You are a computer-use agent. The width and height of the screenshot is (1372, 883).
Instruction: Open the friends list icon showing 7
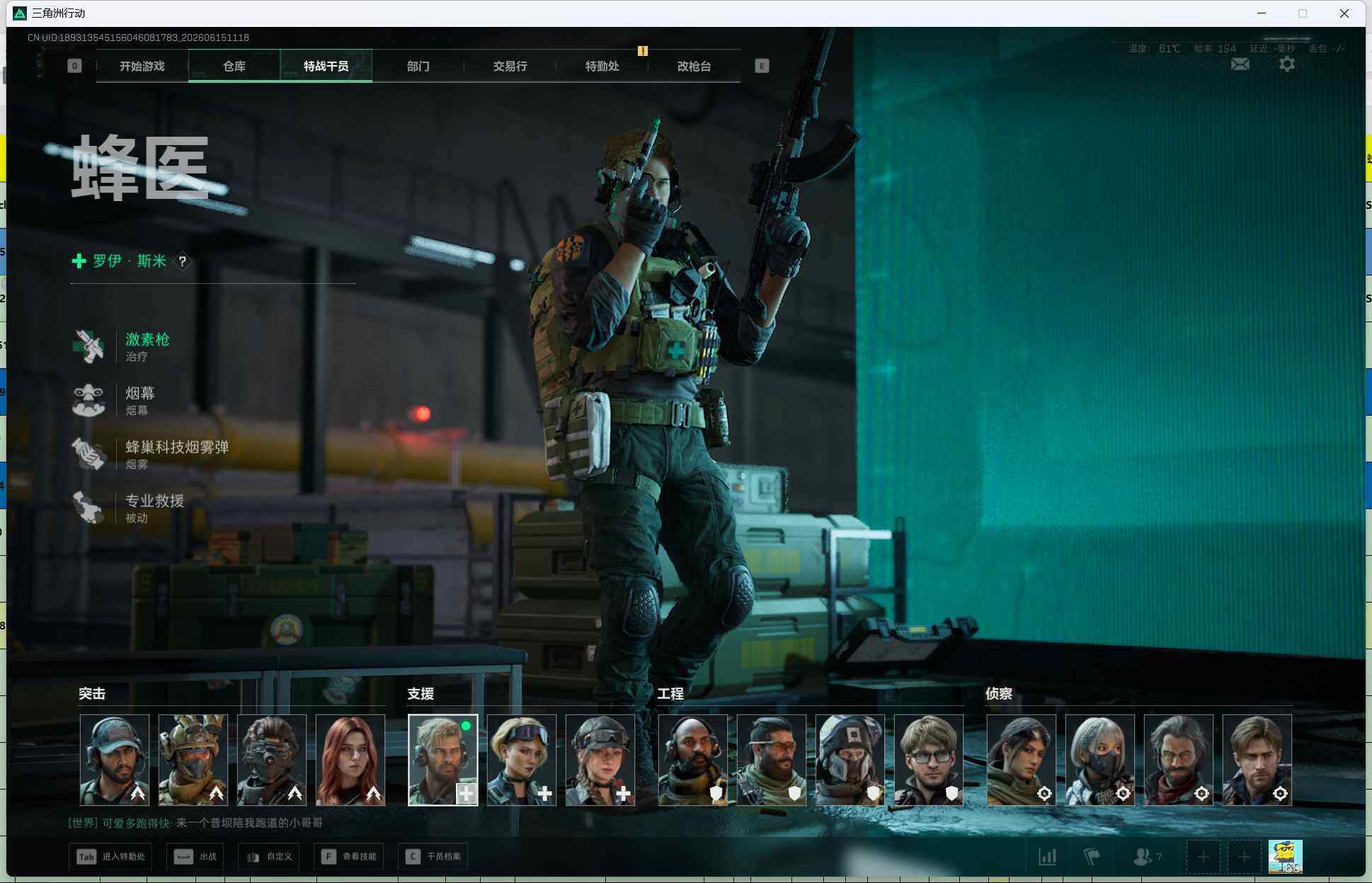(1147, 857)
